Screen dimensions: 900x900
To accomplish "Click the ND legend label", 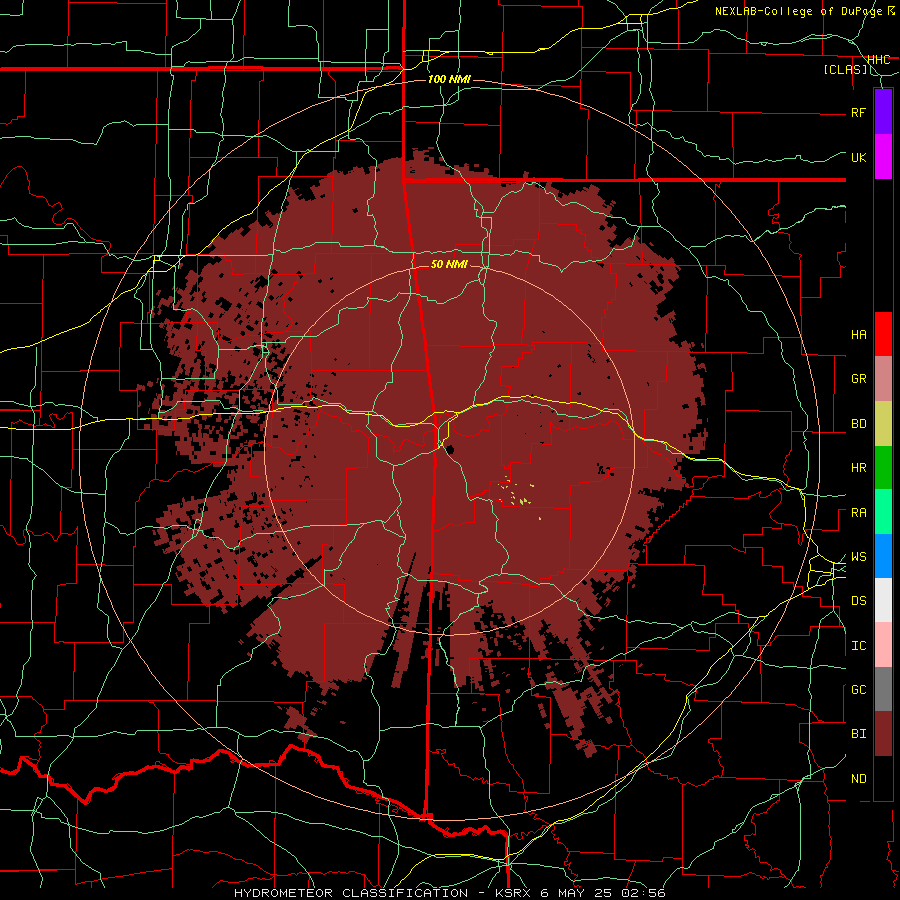I will click(x=858, y=779).
